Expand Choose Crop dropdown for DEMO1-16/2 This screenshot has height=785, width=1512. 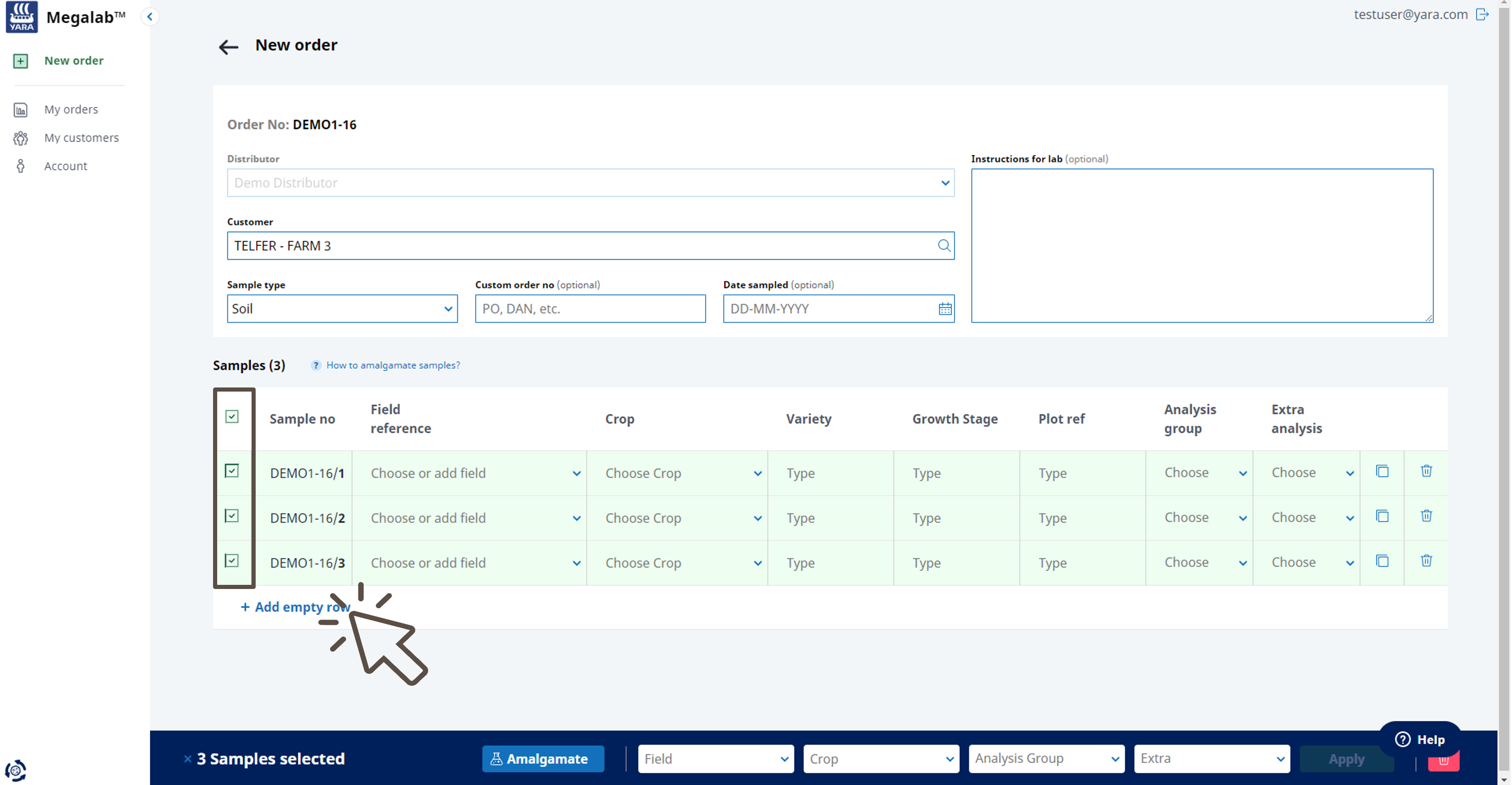coord(681,518)
